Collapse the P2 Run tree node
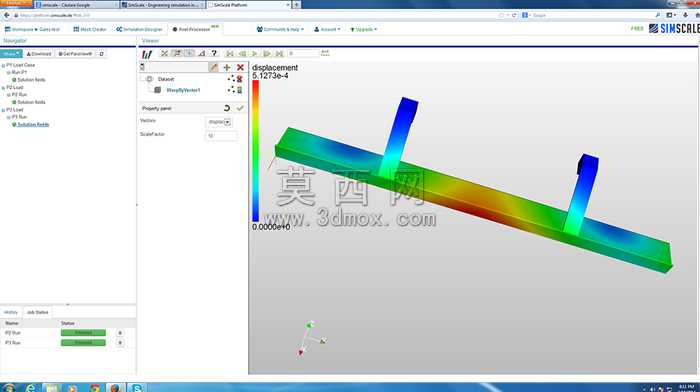 pyautogui.click(x=8, y=95)
